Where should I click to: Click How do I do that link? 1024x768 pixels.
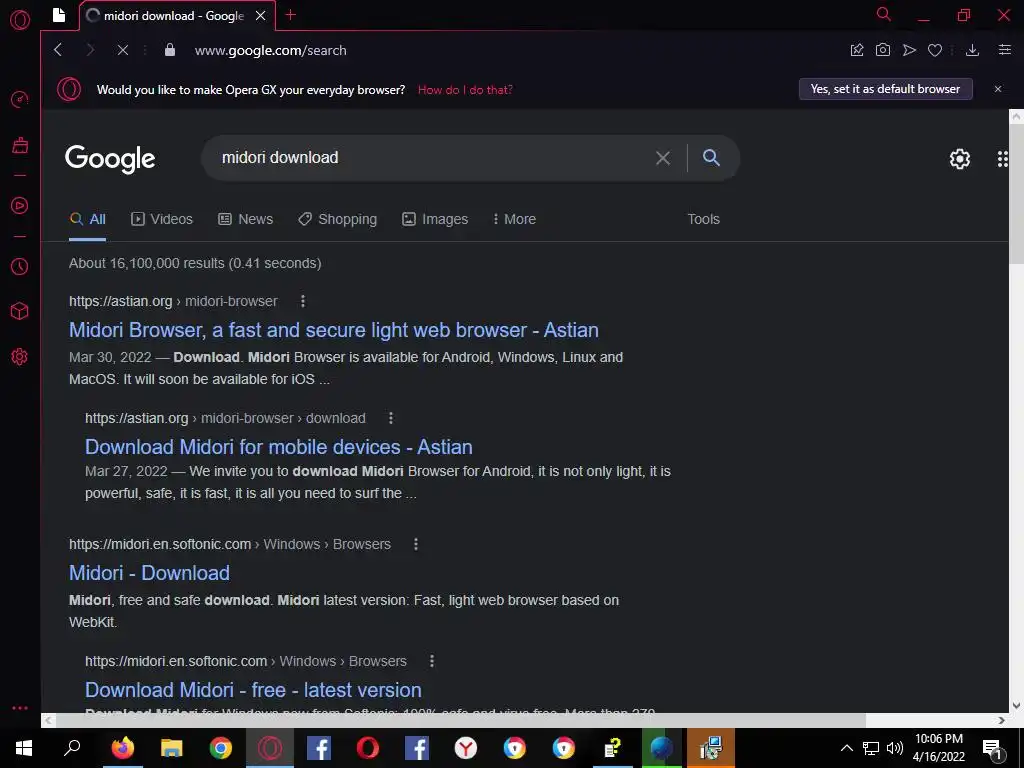465,89
